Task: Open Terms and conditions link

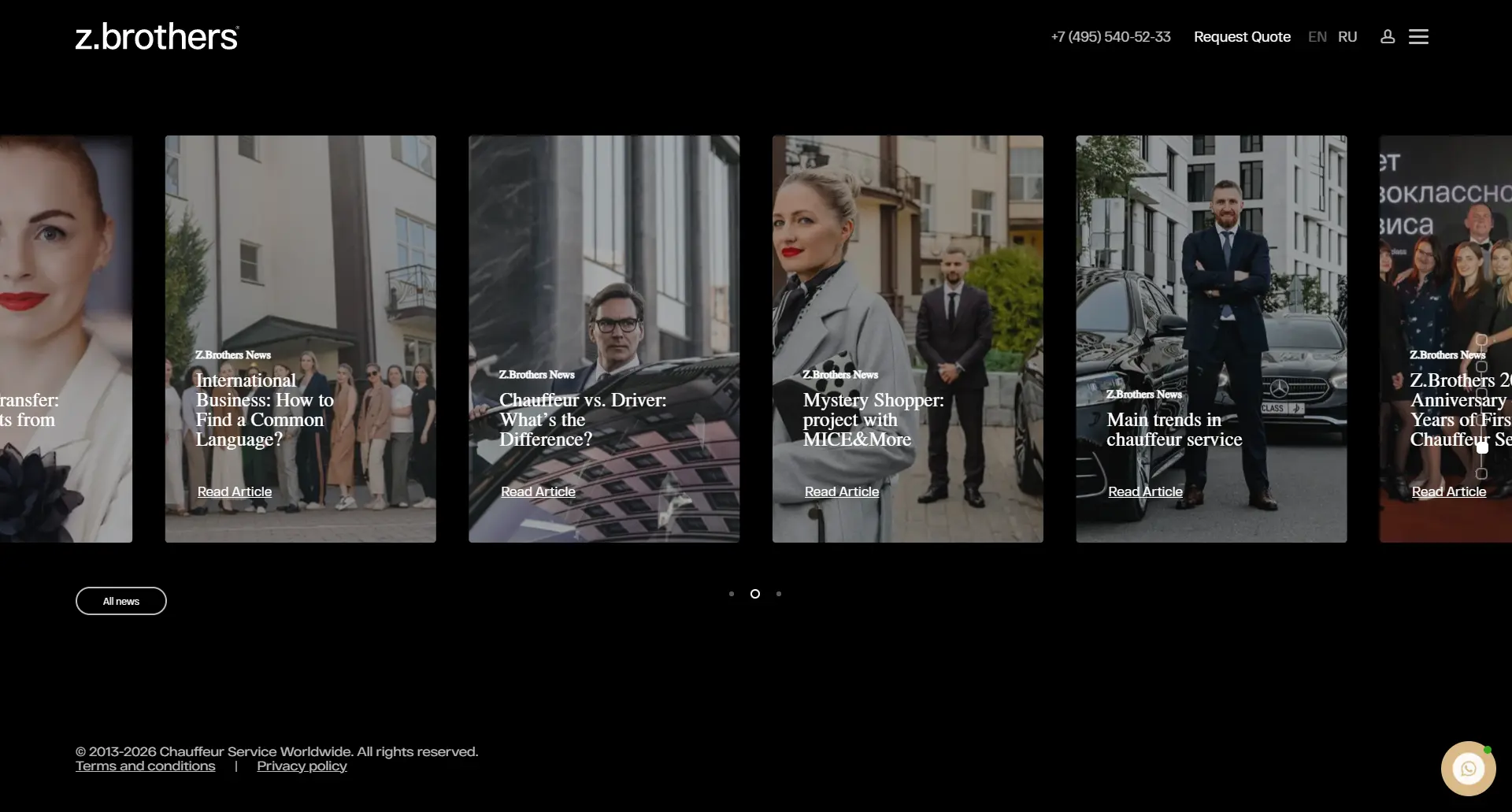Action: [x=146, y=766]
